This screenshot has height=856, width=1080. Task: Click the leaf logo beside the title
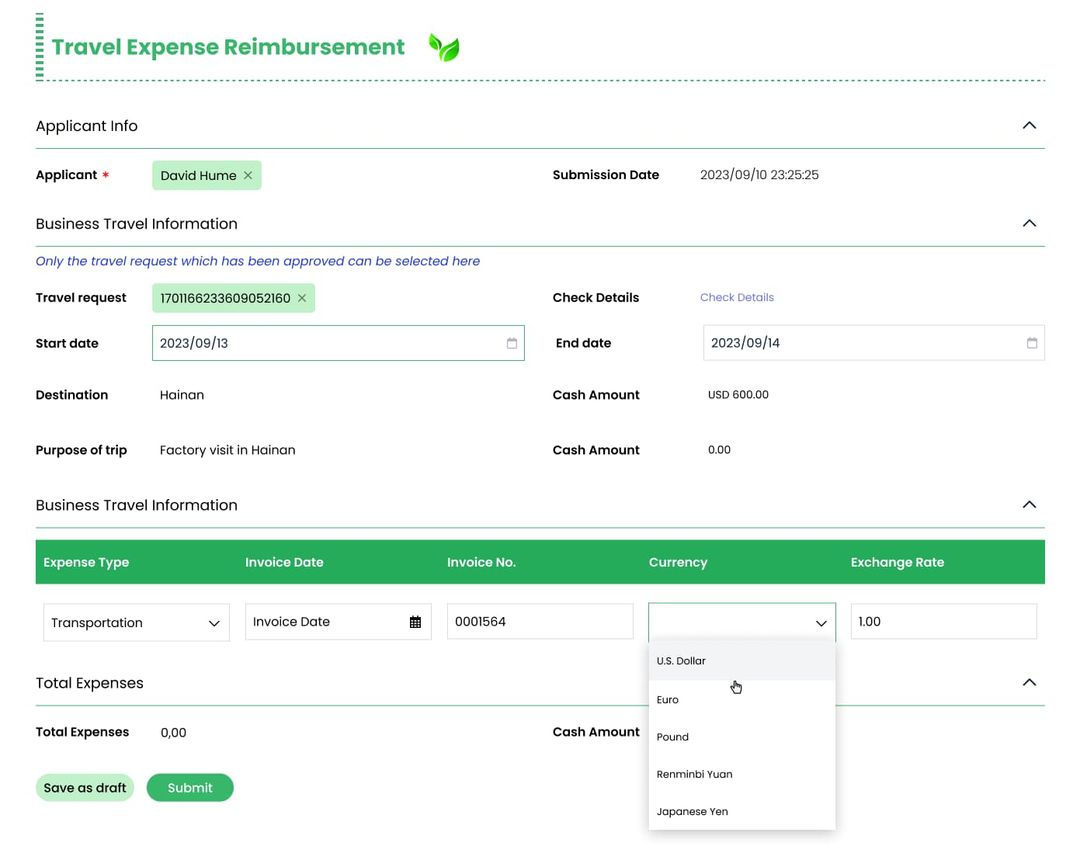[443, 47]
